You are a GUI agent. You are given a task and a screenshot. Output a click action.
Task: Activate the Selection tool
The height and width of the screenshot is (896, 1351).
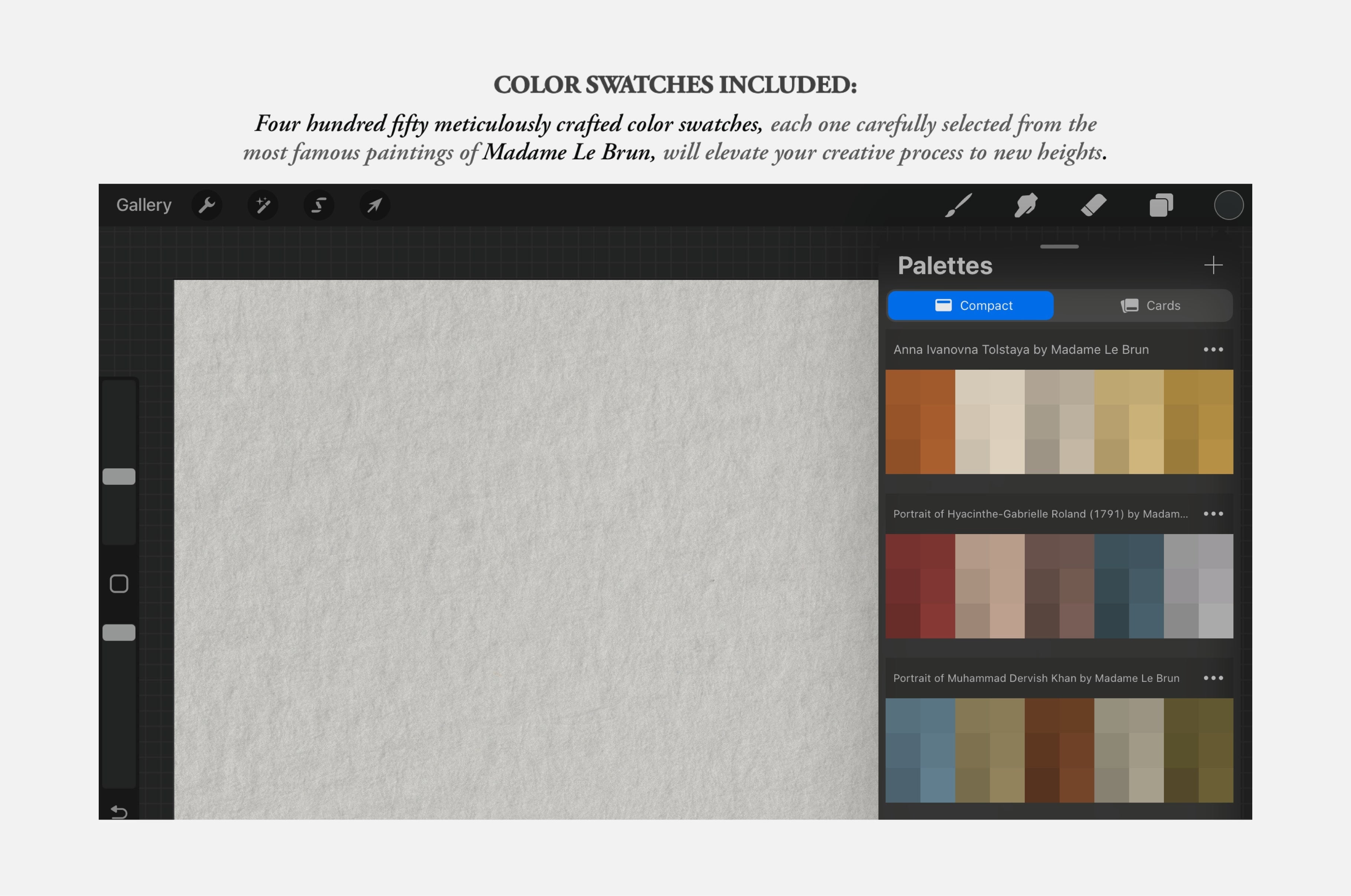(319, 205)
